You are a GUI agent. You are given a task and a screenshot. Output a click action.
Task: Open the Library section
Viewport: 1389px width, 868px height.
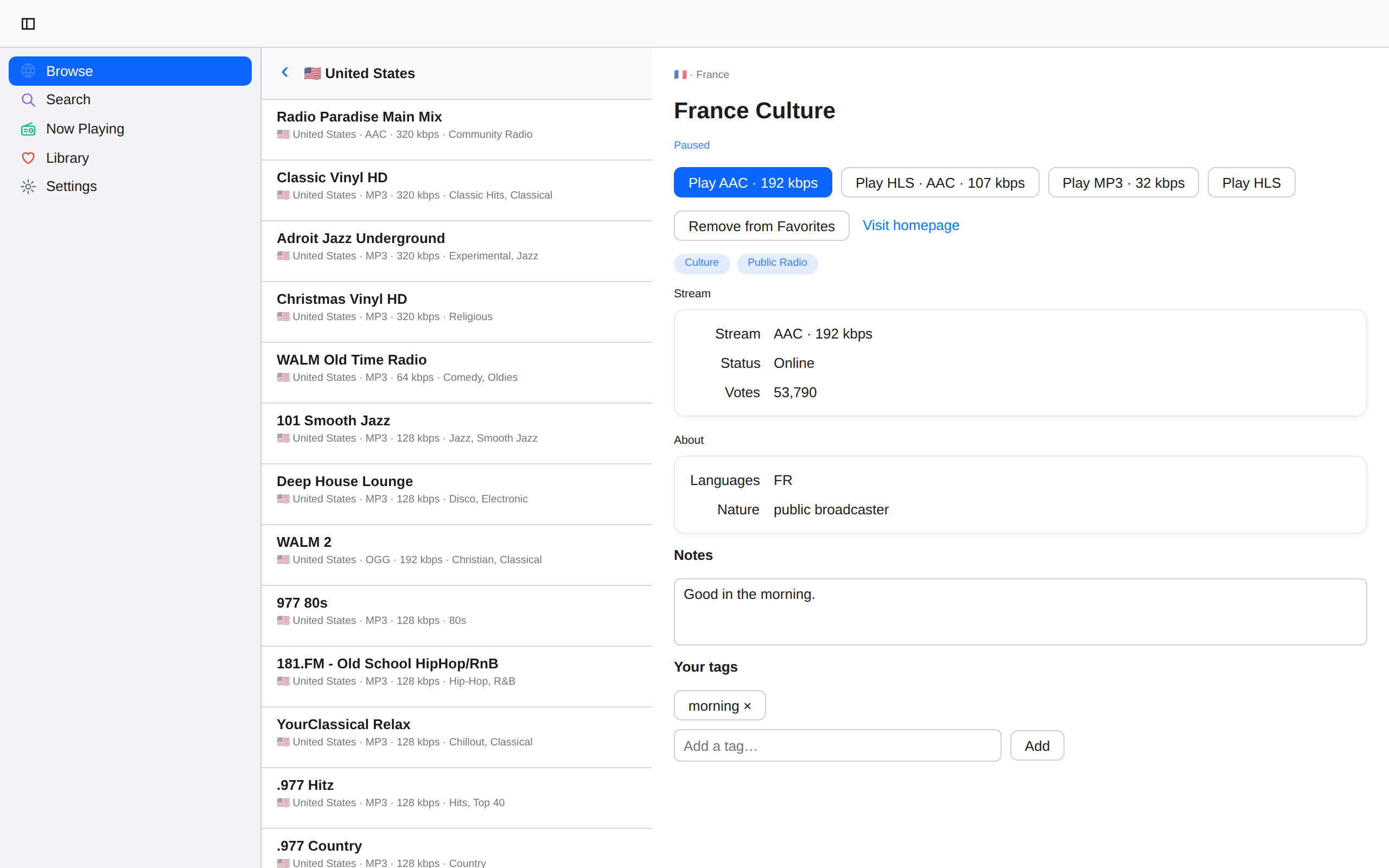[x=130, y=158]
